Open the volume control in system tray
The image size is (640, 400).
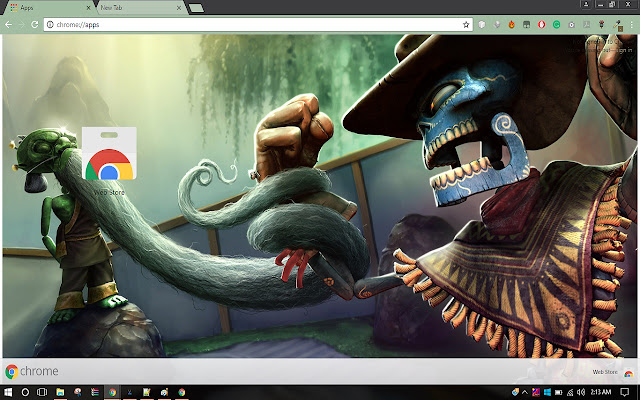[581, 393]
